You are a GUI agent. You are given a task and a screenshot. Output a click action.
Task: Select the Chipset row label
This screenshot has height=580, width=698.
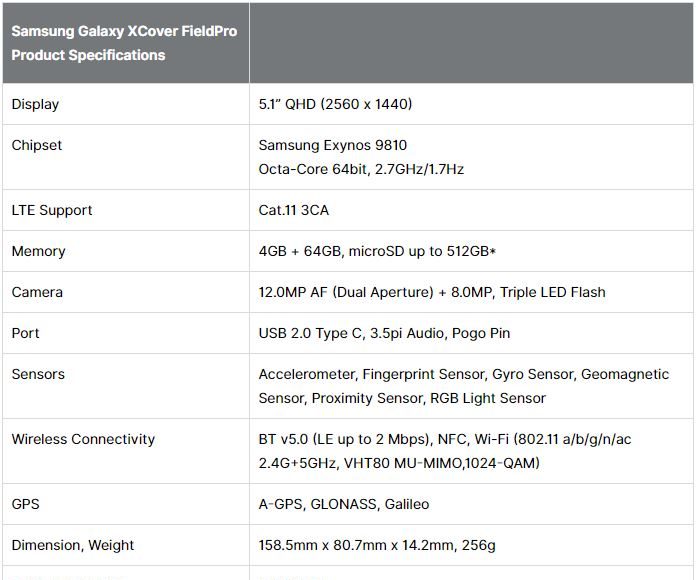click(x=37, y=145)
